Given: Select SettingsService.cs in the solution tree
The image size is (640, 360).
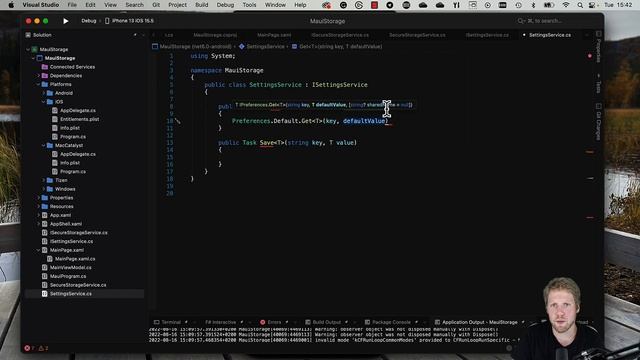Looking at the screenshot, I should tap(70, 293).
